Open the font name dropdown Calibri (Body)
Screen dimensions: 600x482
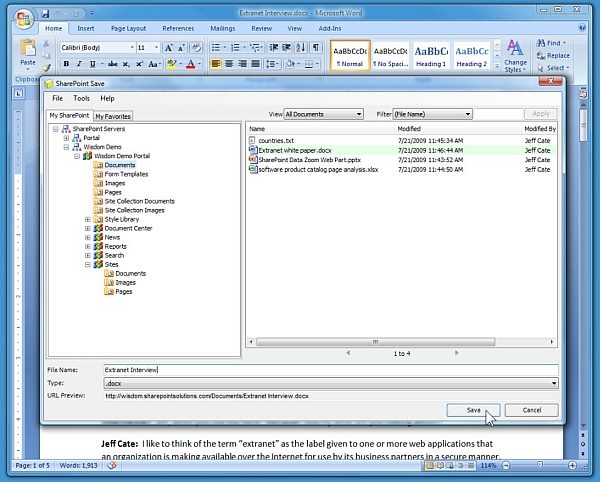(132, 47)
